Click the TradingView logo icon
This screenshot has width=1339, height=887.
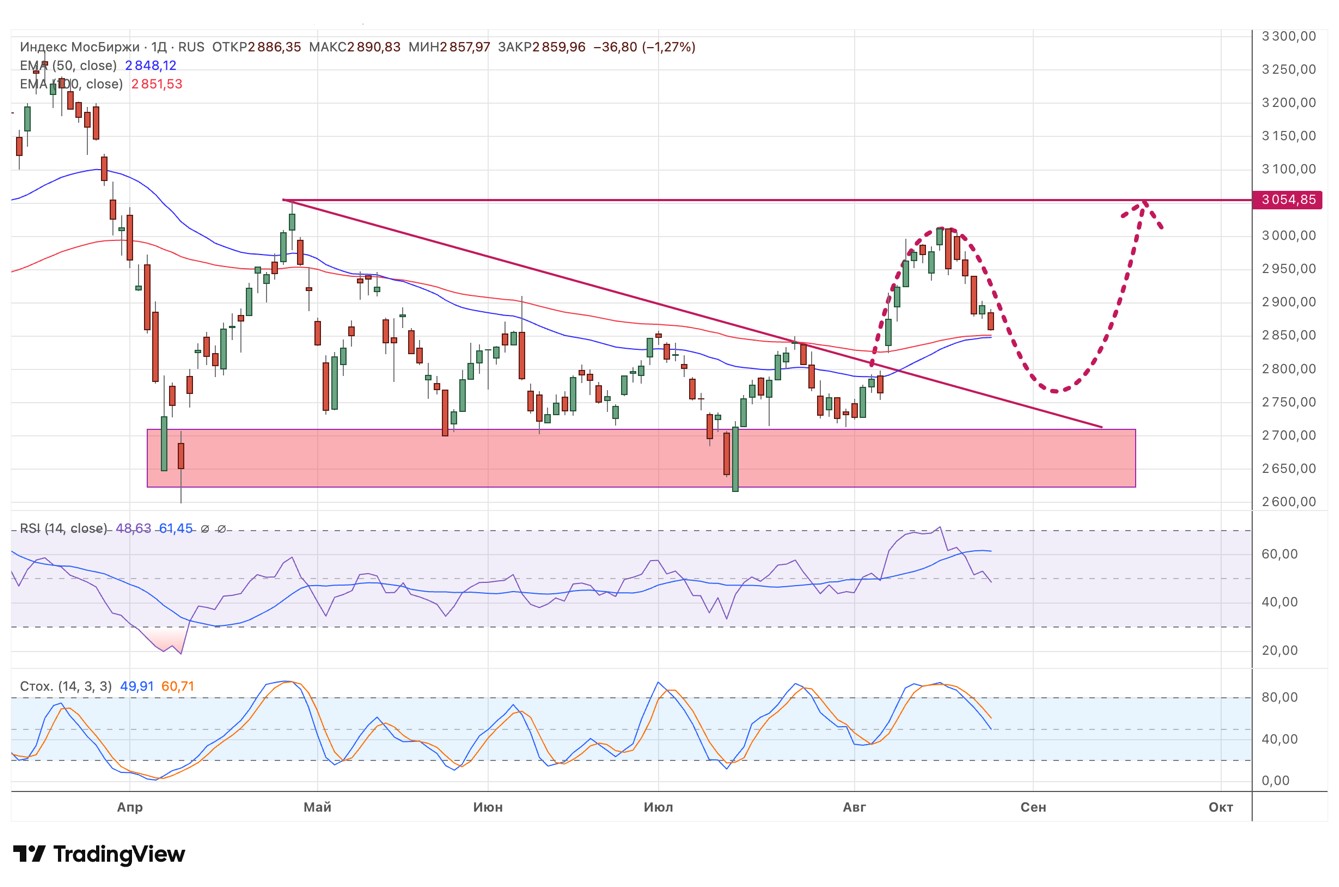pos(29,854)
